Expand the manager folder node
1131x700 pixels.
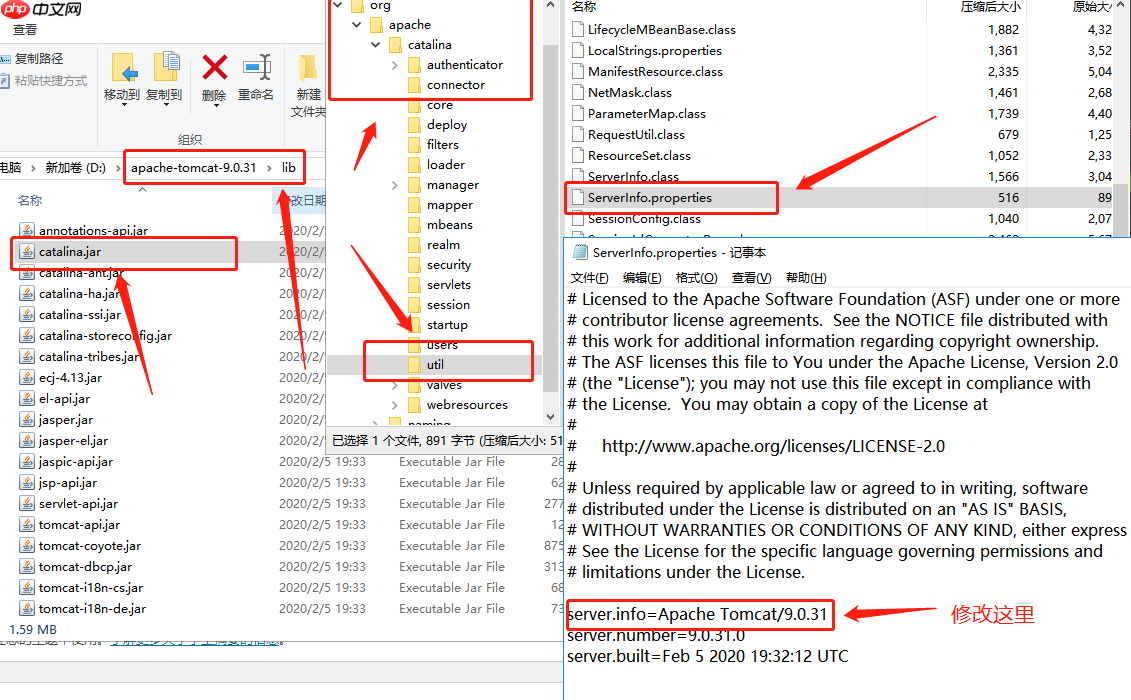tap(395, 185)
